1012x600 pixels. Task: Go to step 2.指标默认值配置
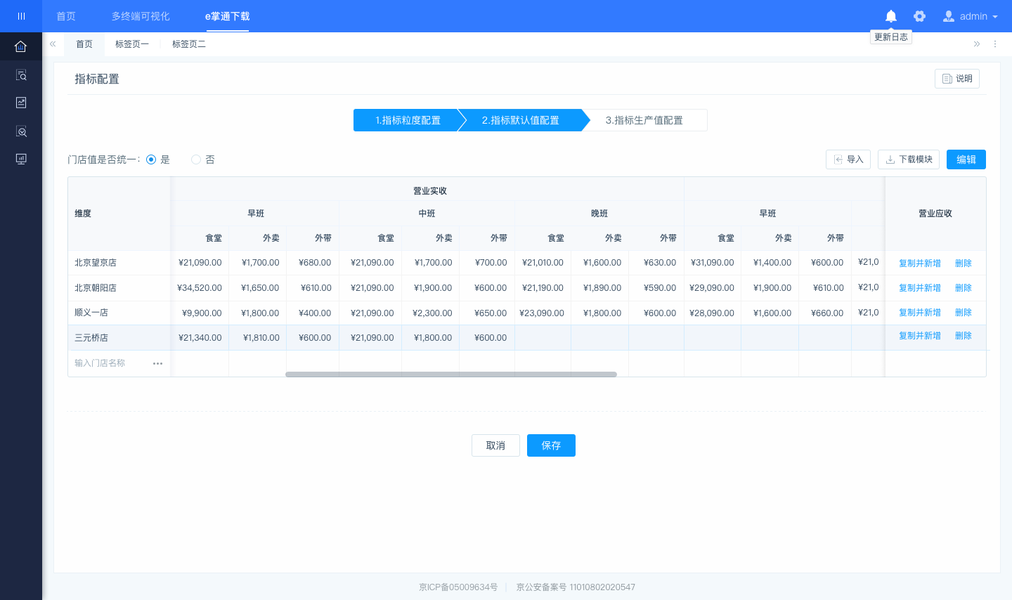tap(520, 120)
